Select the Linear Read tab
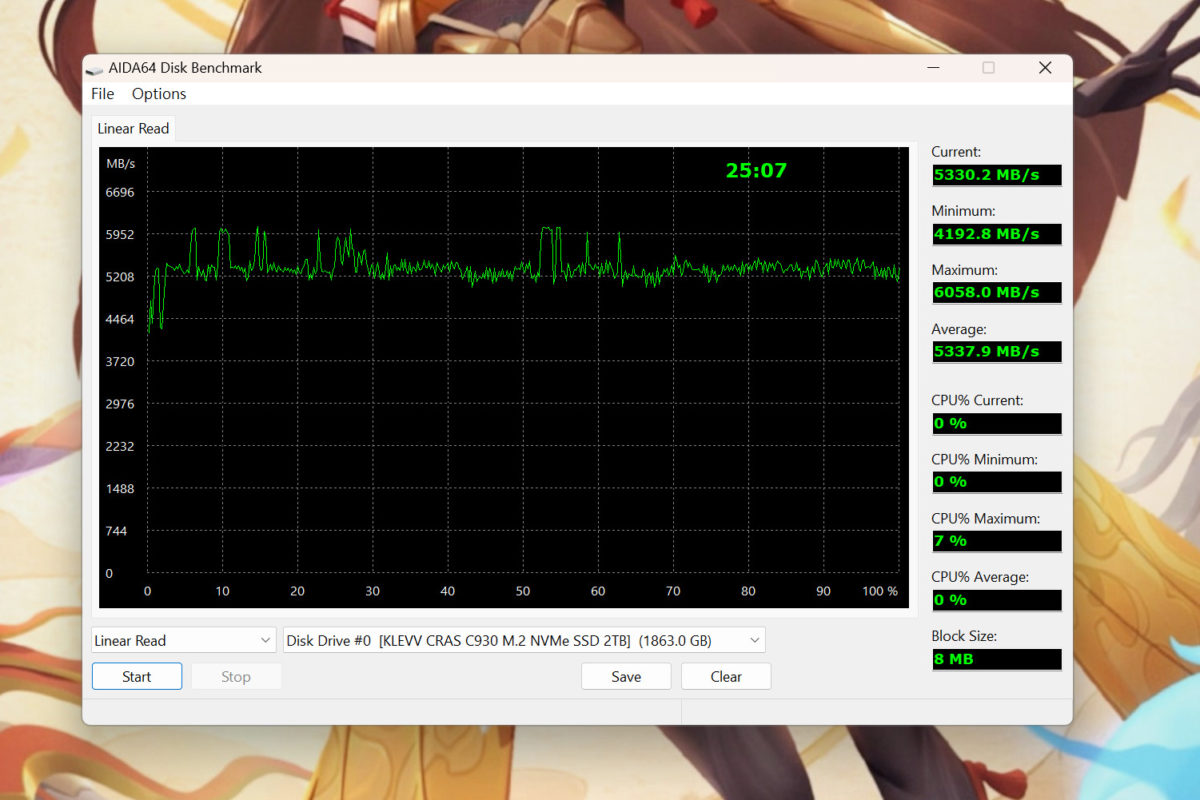1200x800 pixels. tap(133, 129)
